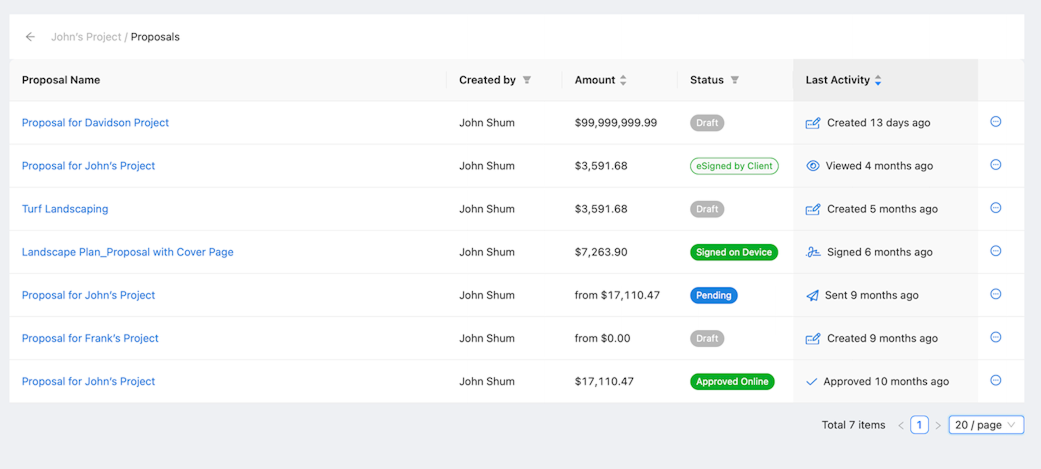Open the Turf Landscaping proposal
This screenshot has width=1041, height=469.
65,209
